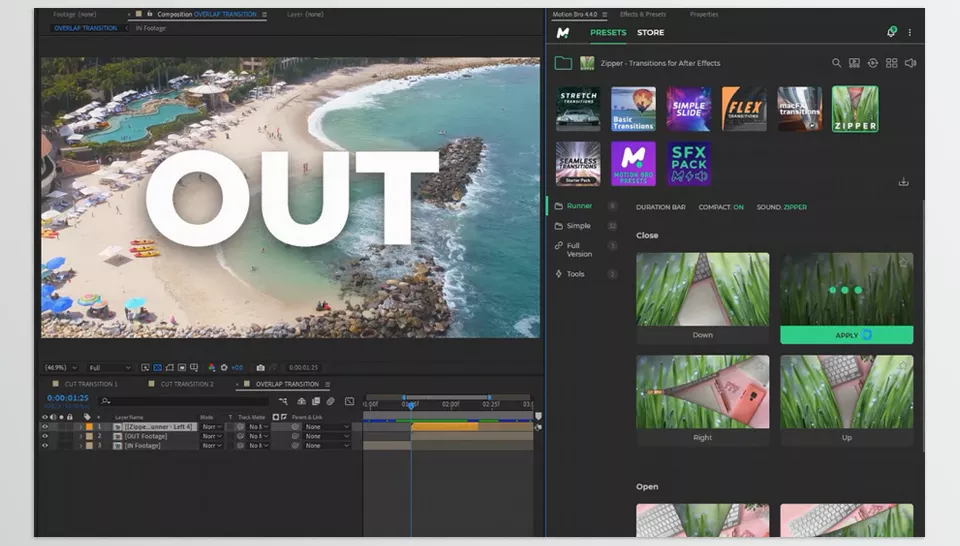Open the Full Version category
The image size is (960, 546).
coord(579,250)
